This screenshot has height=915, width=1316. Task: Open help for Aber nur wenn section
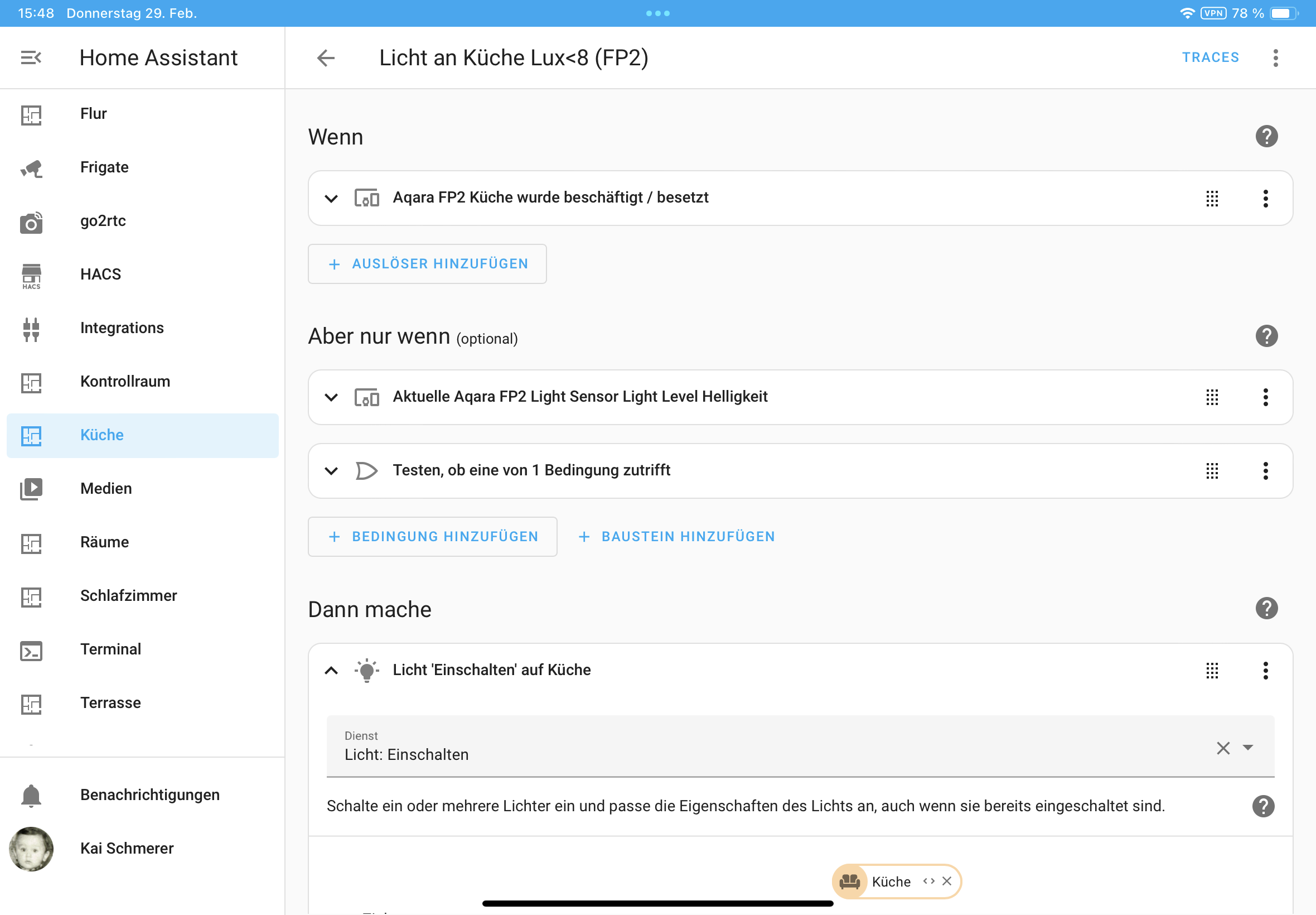[x=1266, y=336]
